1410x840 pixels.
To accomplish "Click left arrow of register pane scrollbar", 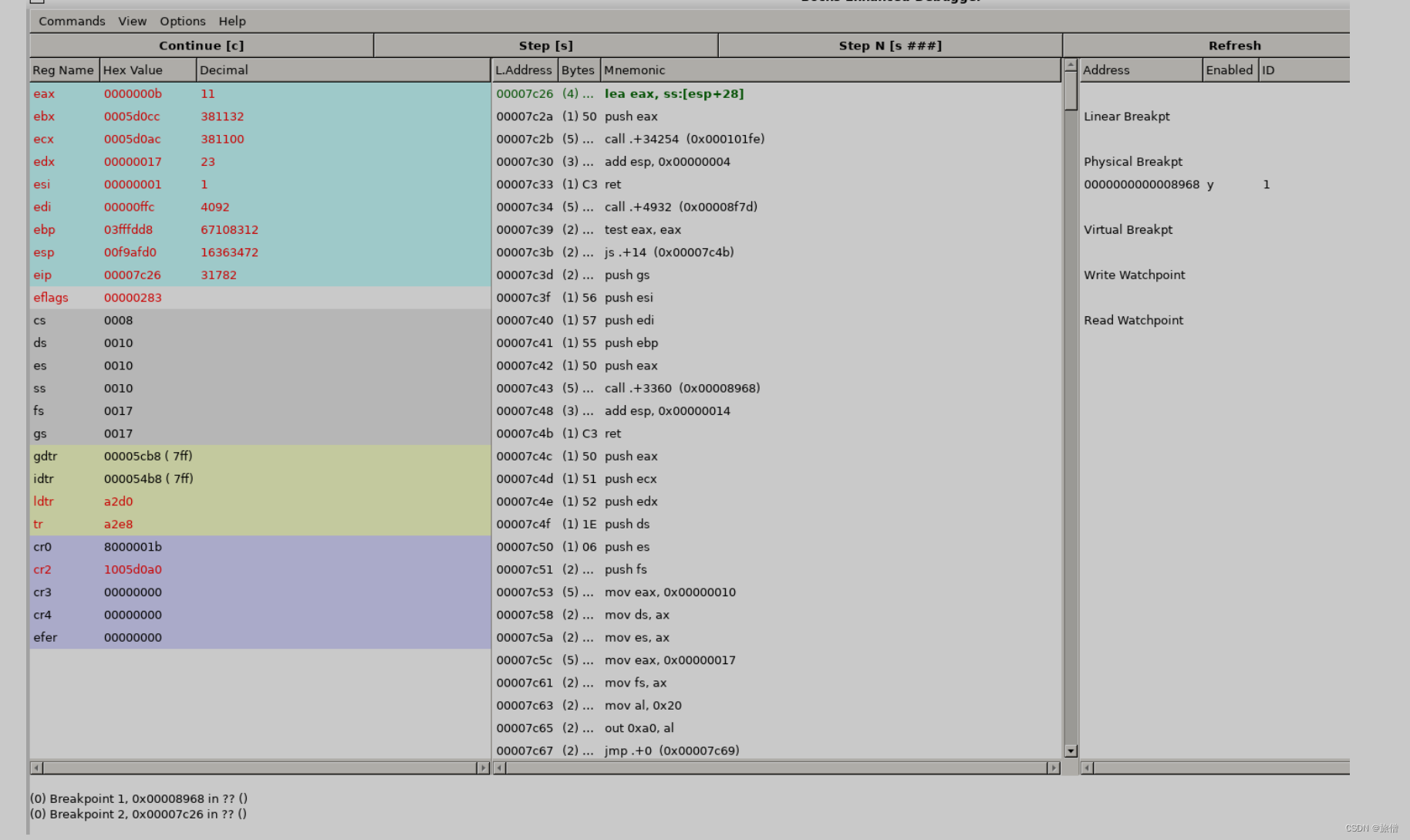I will 36,767.
